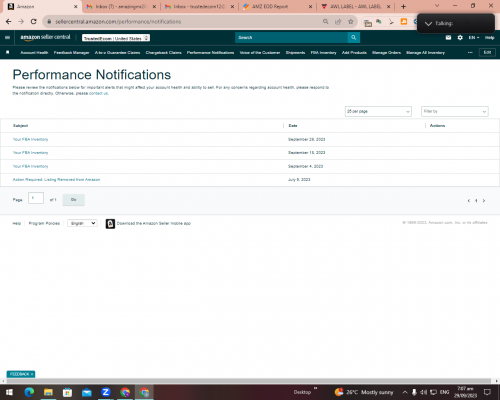
Task: Open the 25 per page dropdown
Action: coord(378,111)
